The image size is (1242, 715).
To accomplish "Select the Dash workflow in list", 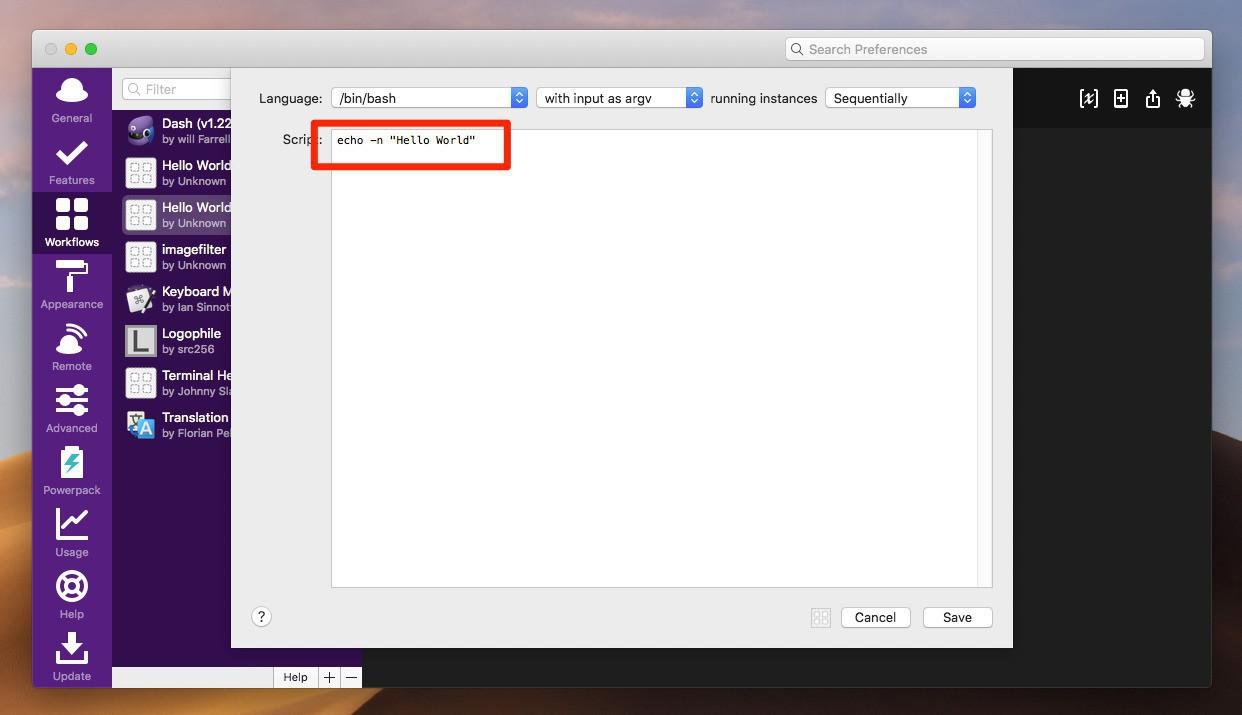I will tap(176, 131).
